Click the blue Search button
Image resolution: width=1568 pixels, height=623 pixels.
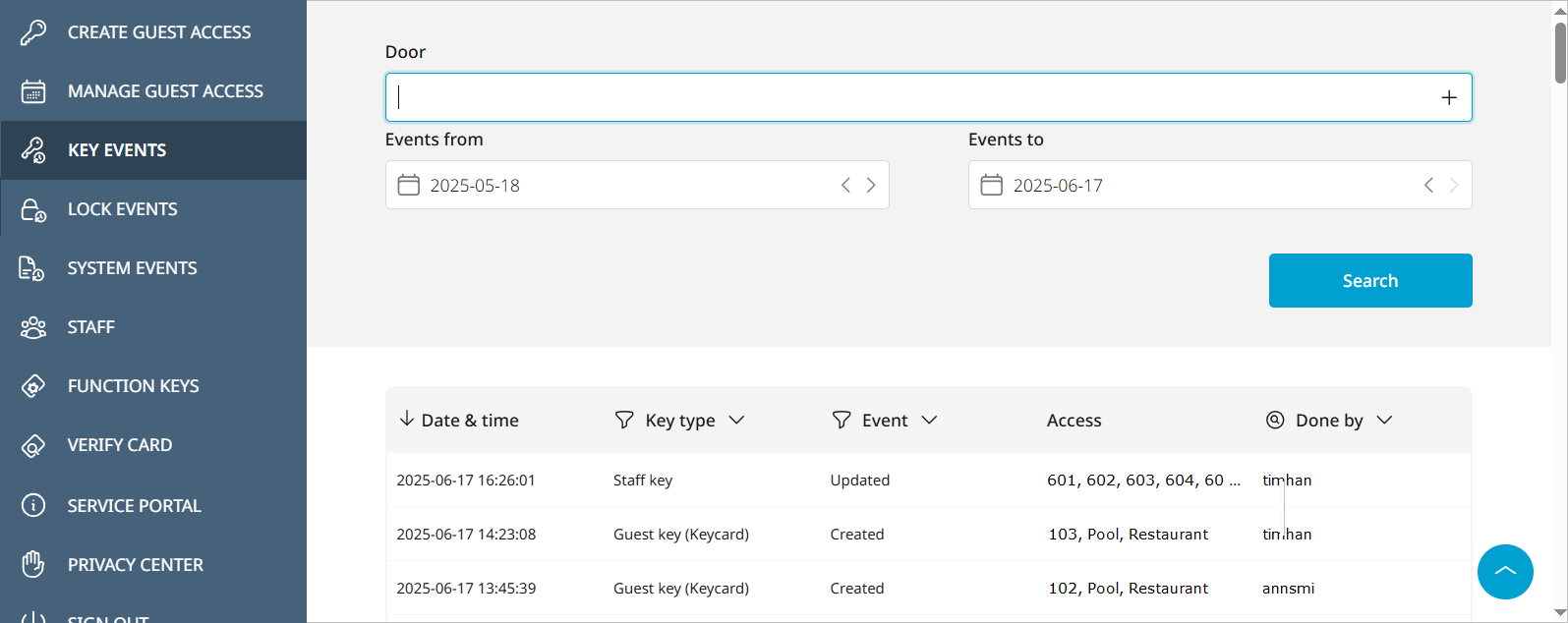coord(1369,281)
